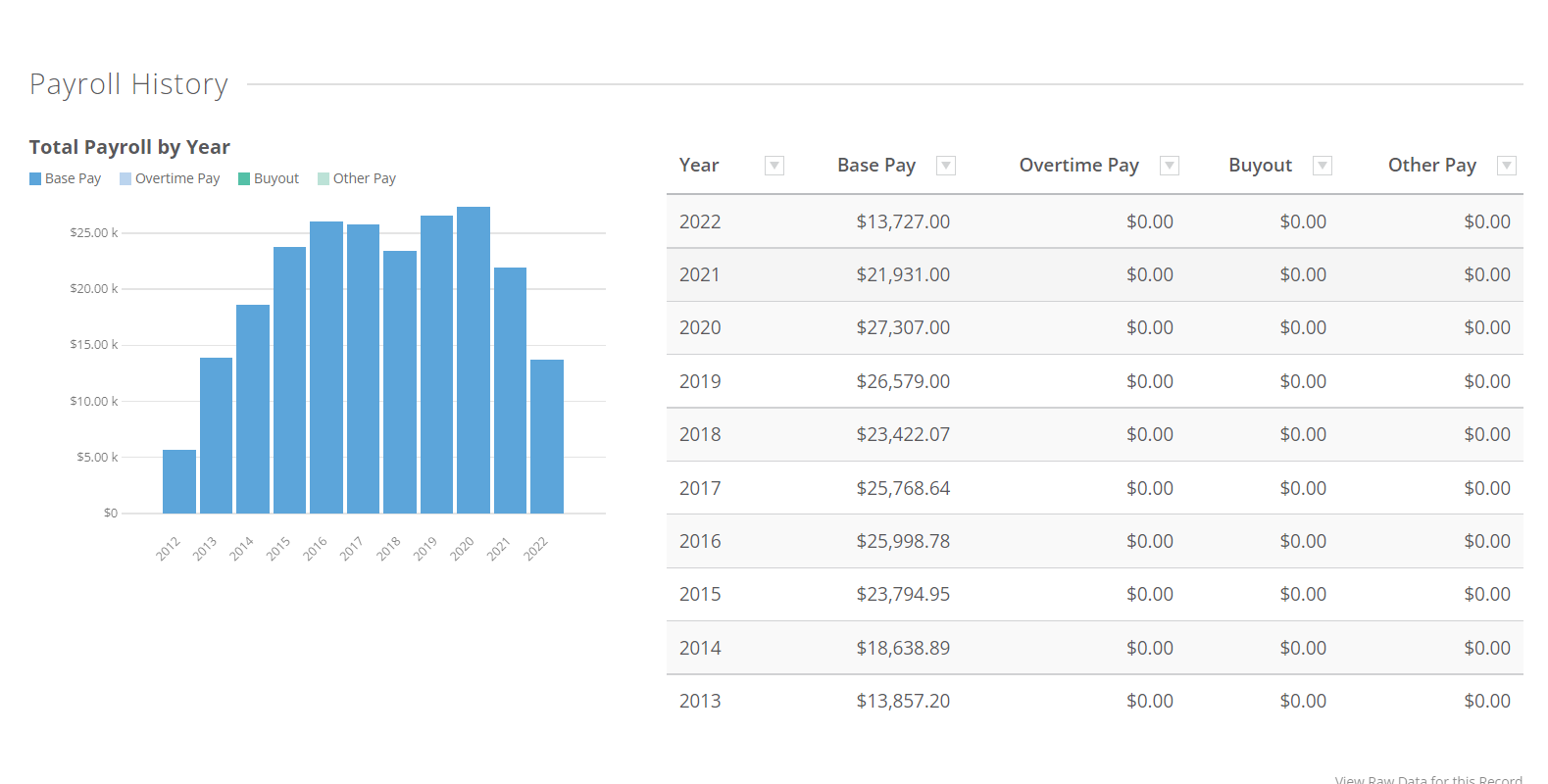The width and height of the screenshot is (1548, 784).
Task: Select the 2020 year cell in the table
Action: click(x=700, y=327)
